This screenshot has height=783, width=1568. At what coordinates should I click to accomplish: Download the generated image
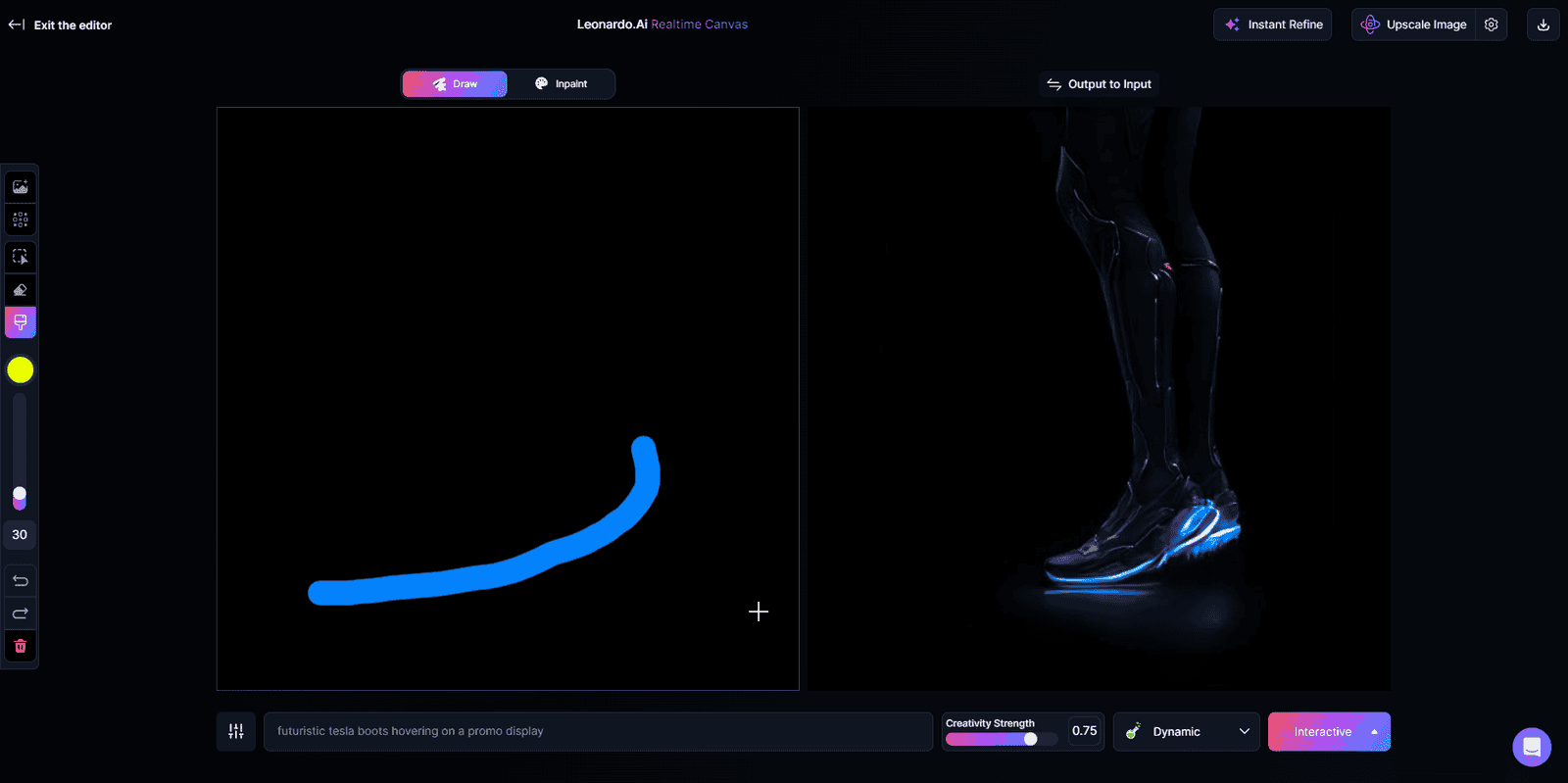pos(1543,24)
